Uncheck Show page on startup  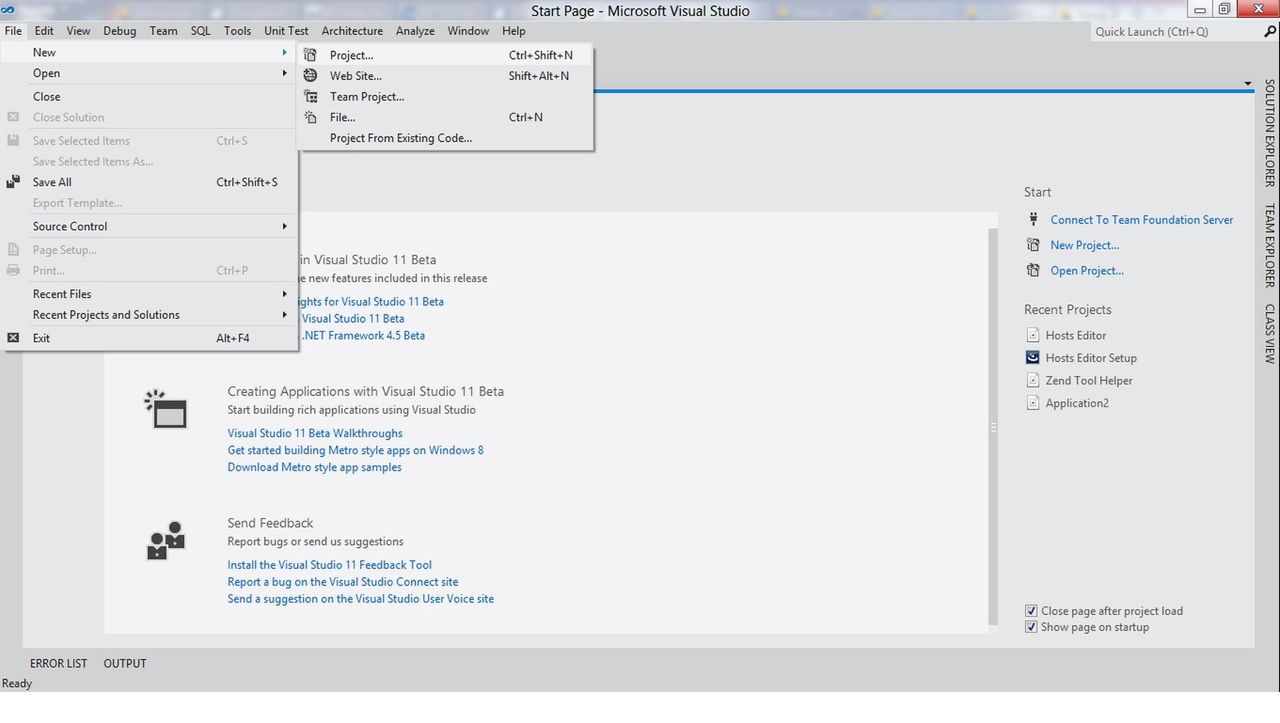(x=1031, y=627)
